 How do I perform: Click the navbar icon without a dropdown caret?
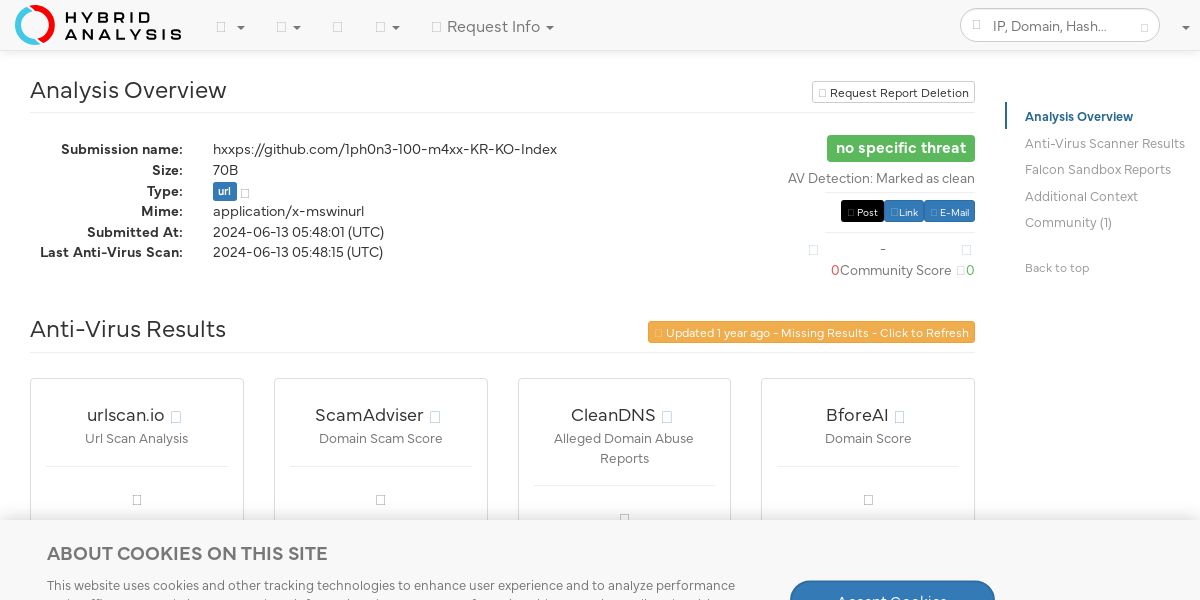point(337,27)
